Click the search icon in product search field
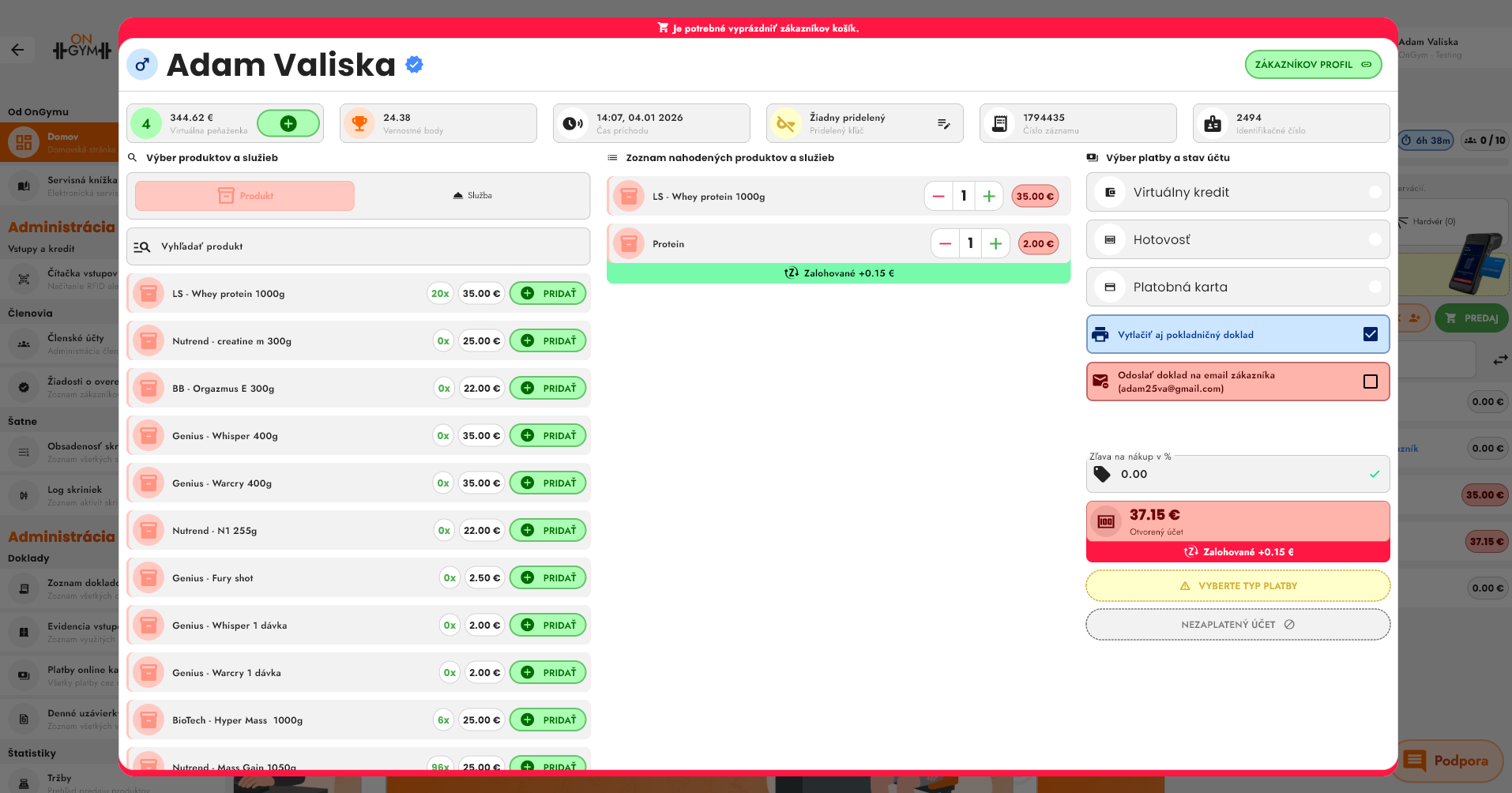Image resolution: width=1512 pixels, height=793 pixels. [142, 246]
